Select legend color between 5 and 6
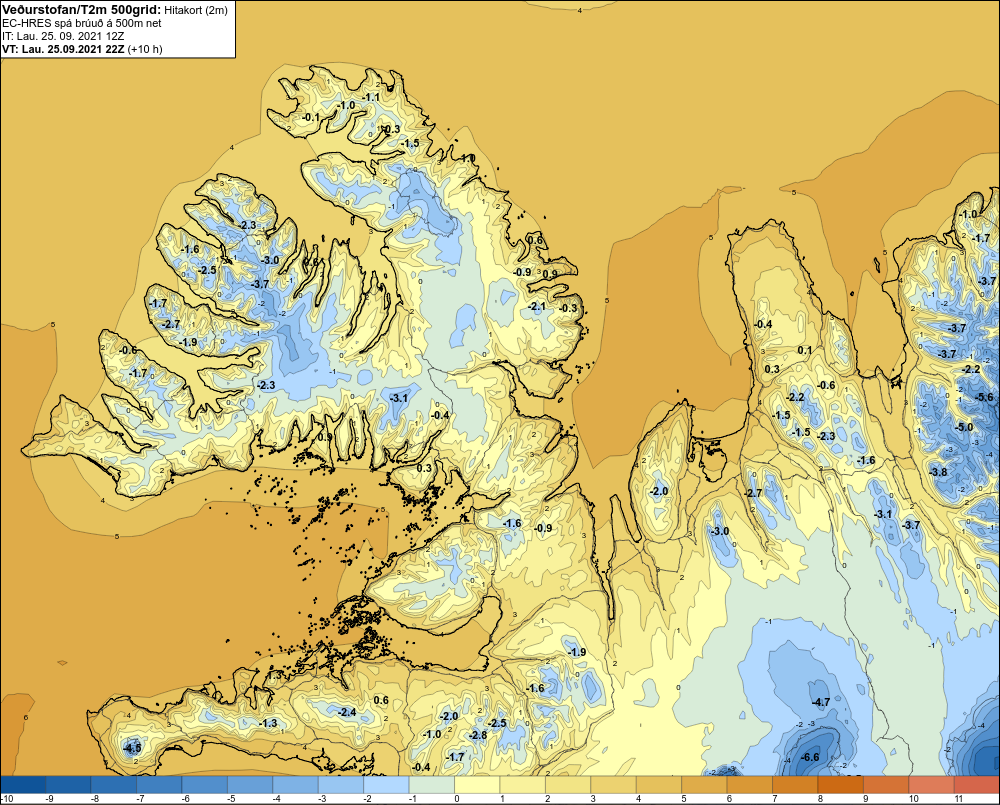The width and height of the screenshot is (1000, 805). coord(704,784)
